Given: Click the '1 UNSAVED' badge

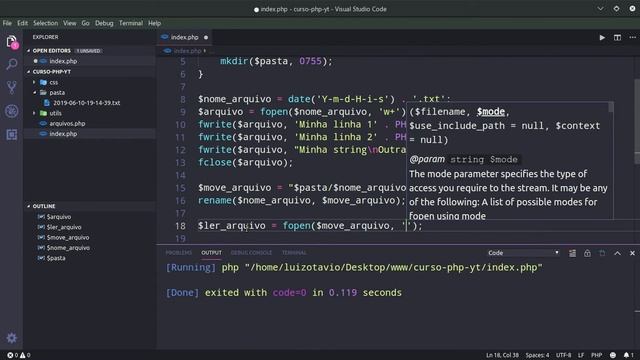Looking at the screenshot, I should click(x=89, y=51).
